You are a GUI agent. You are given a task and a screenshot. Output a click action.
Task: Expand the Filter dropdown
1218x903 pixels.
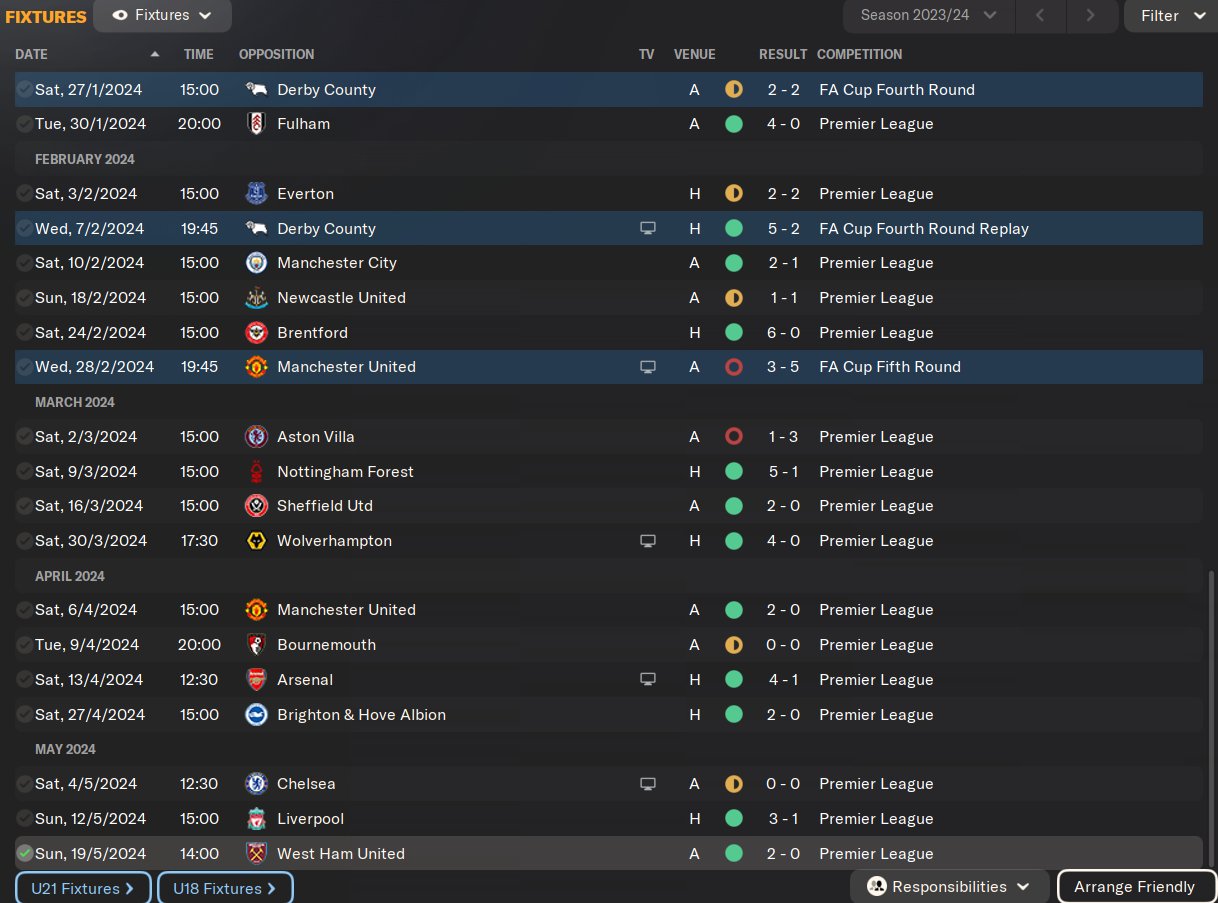click(x=1171, y=16)
